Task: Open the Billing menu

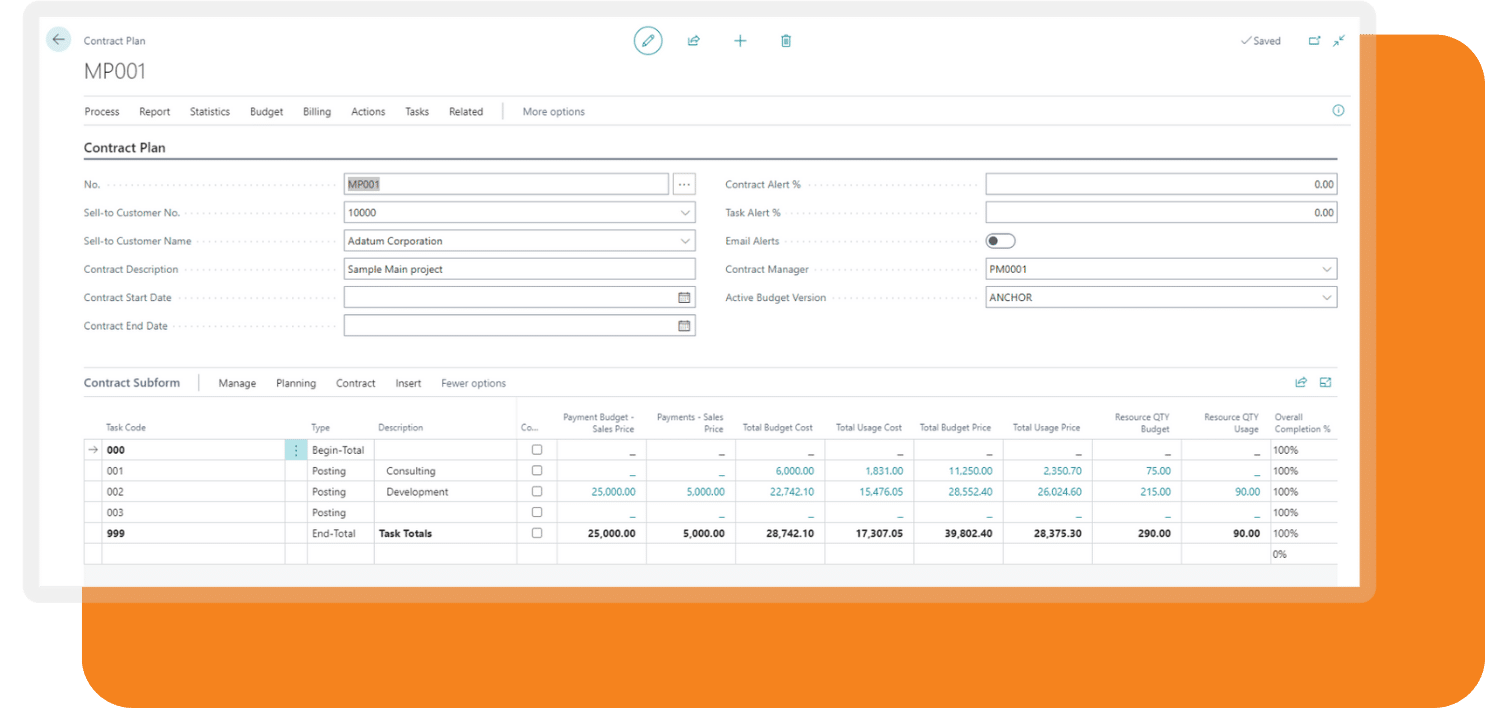Action: coord(317,112)
